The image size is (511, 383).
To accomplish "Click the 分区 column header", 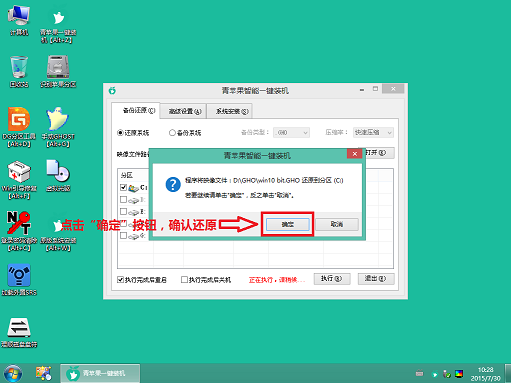I will coord(127,175).
